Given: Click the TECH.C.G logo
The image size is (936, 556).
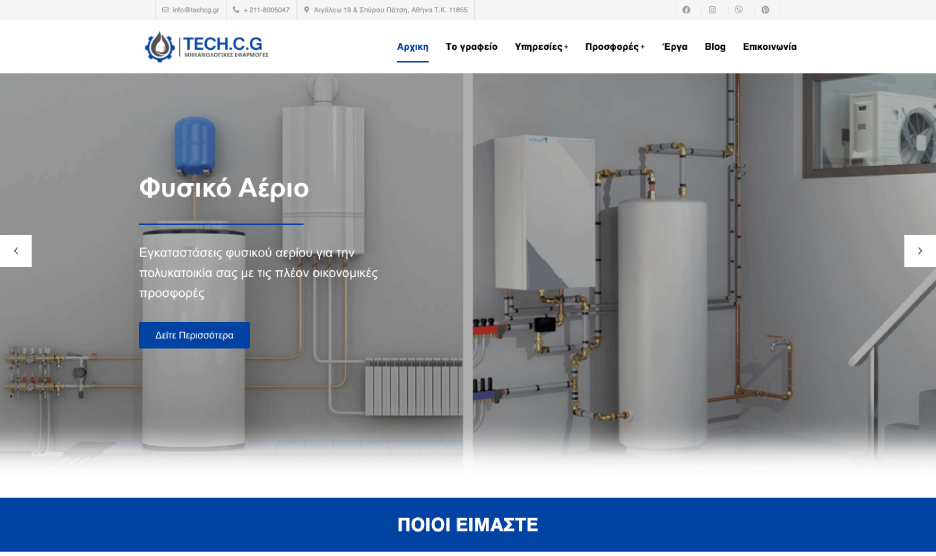Looking at the screenshot, I should tap(204, 47).
